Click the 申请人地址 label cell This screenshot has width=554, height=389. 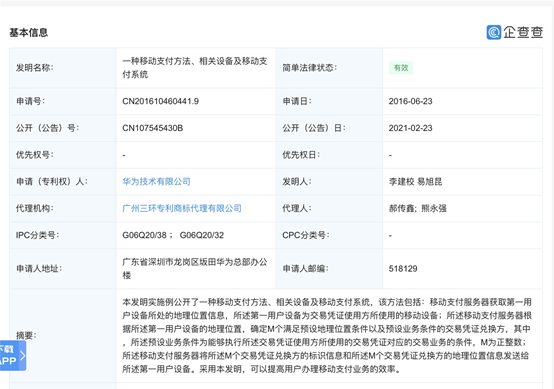click(x=63, y=269)
